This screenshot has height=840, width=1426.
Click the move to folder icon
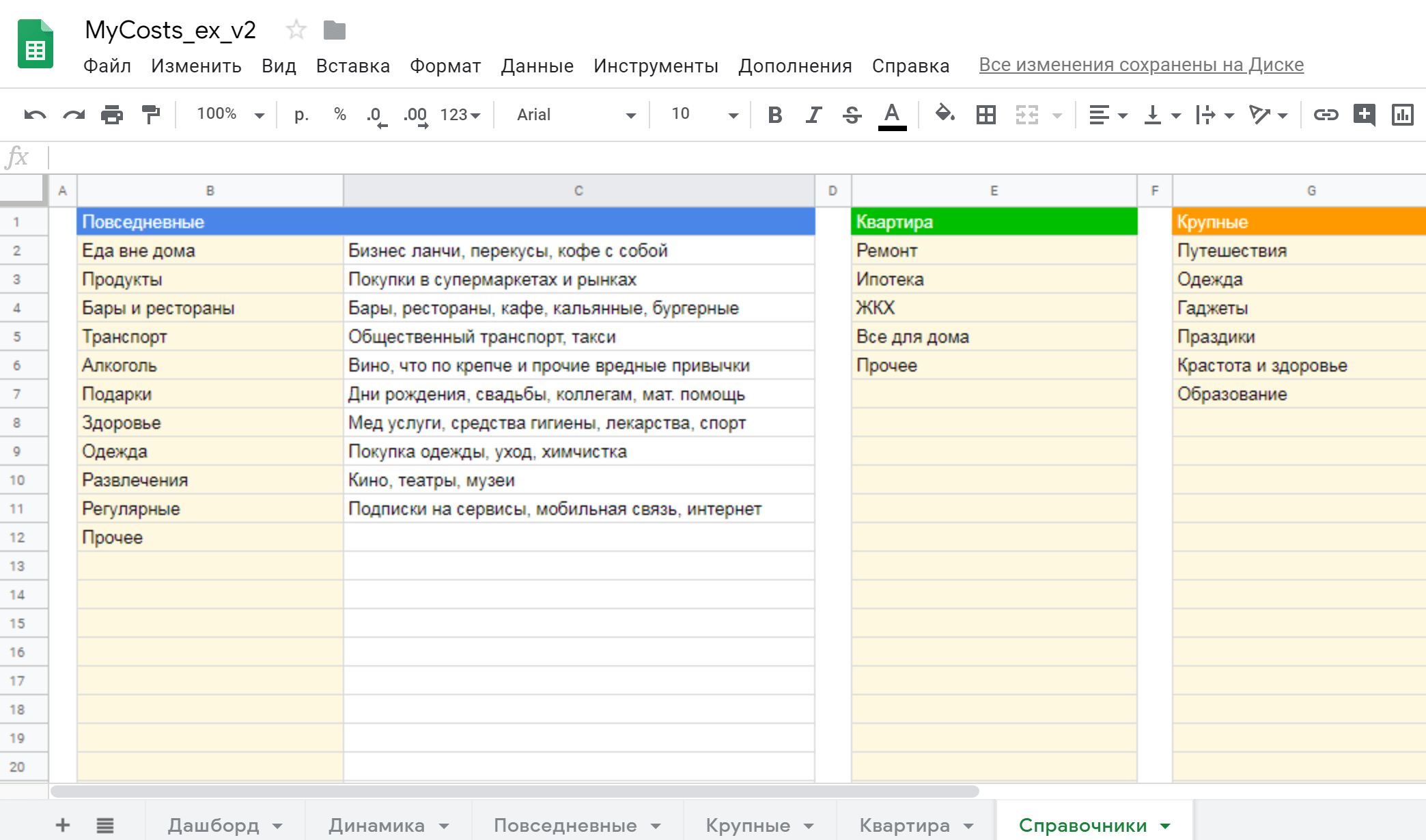click(x=335, y=30)
